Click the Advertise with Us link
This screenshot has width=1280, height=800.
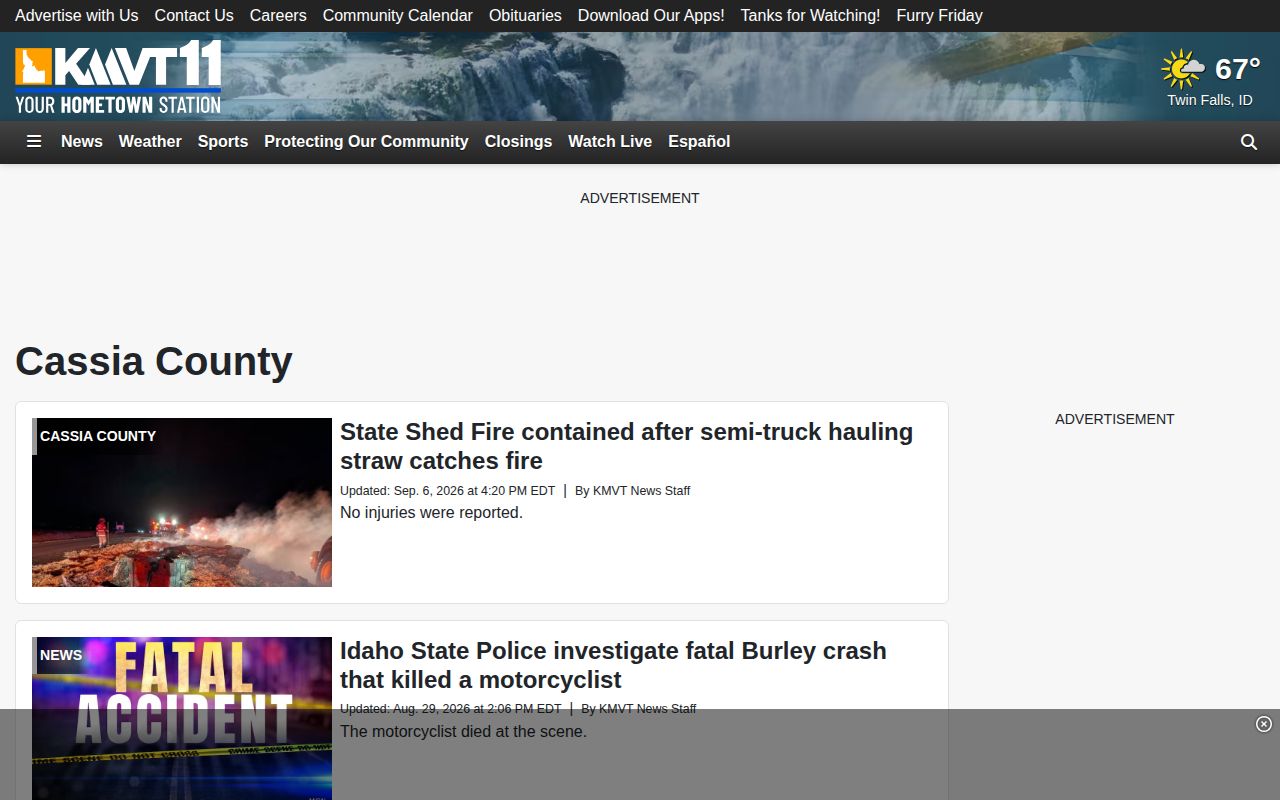coord(77,16)
